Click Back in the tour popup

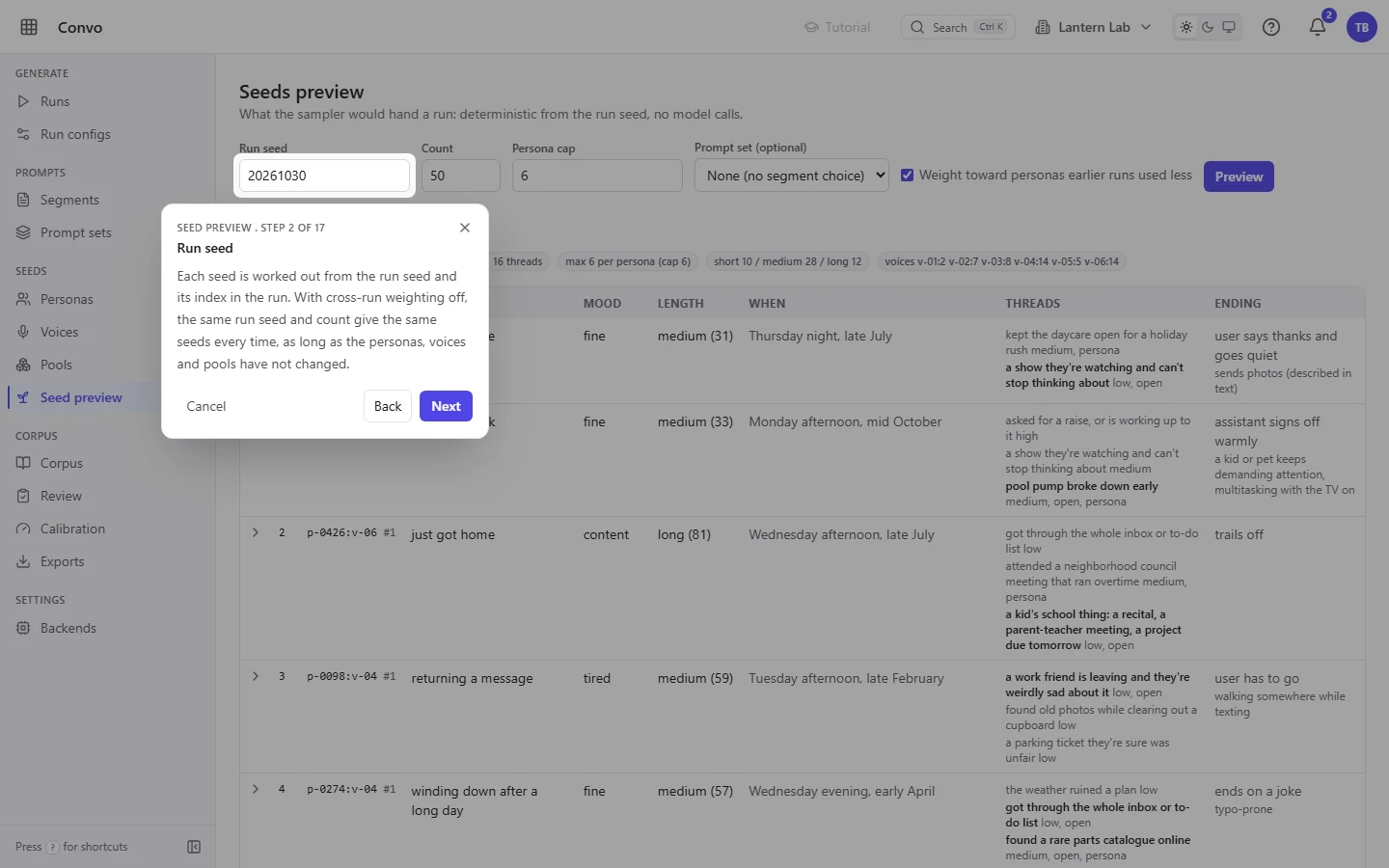388,406
